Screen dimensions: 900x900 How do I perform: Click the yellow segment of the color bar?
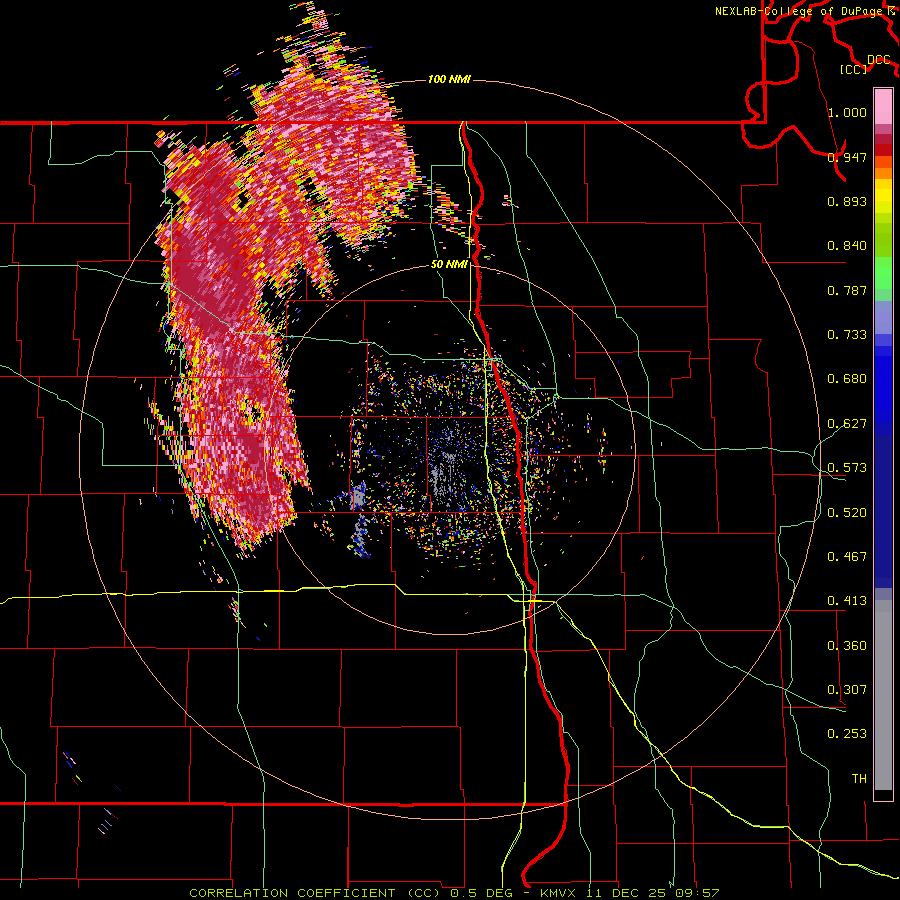883,196
